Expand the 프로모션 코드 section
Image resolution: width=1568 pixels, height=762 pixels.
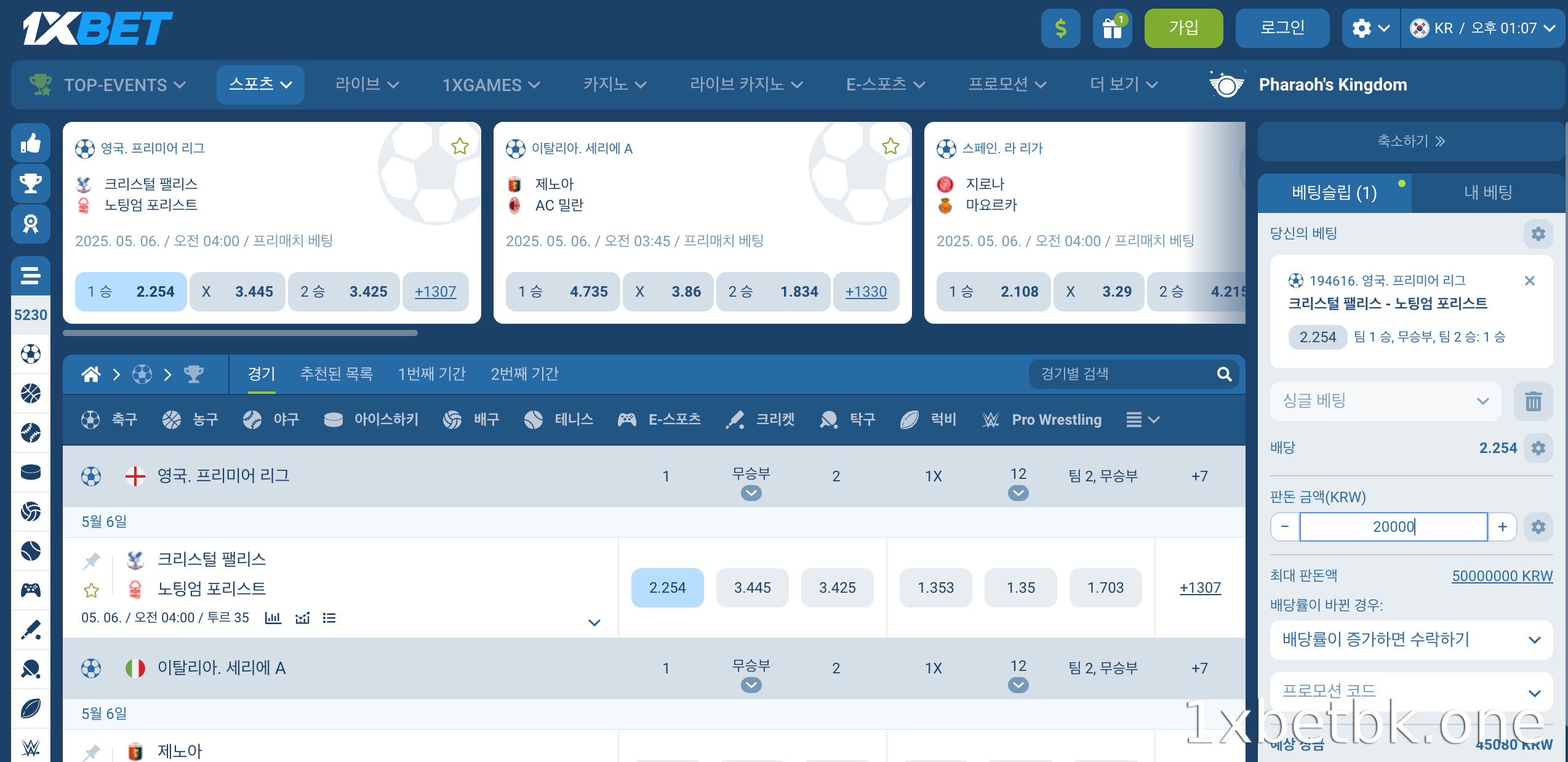[1411, 691]
